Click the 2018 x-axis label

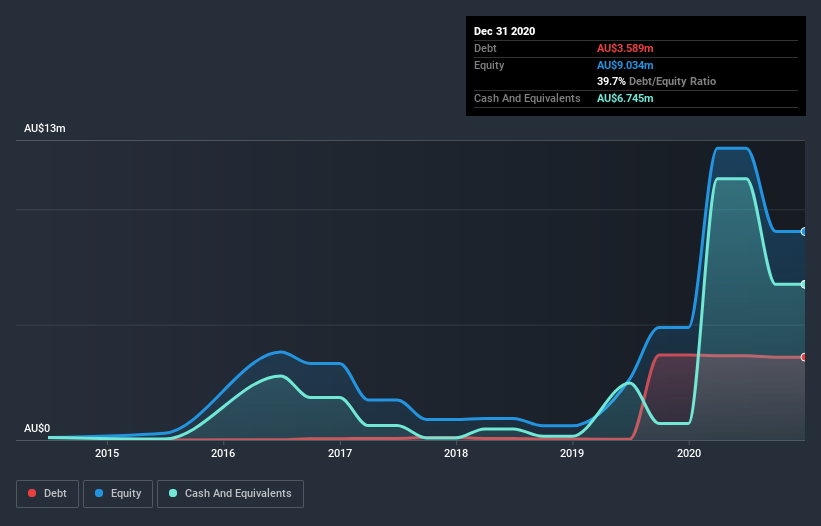[x=456, y=453]
